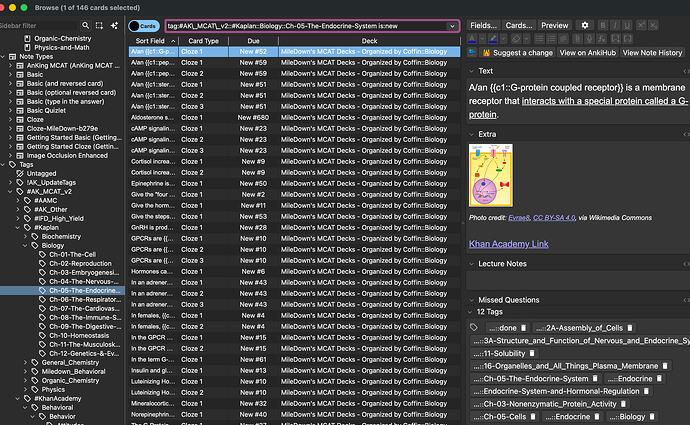Collapse the Biology tag node under #Kaplan
The height and width of the screenshot is (425, 690).
click(26, 245)
